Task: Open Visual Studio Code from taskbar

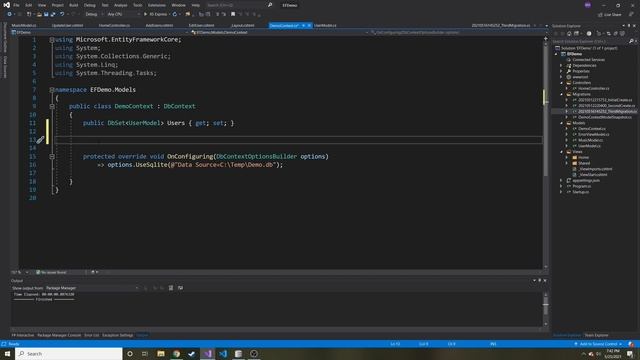Action: pyautogui.click(x=223, y=353)
